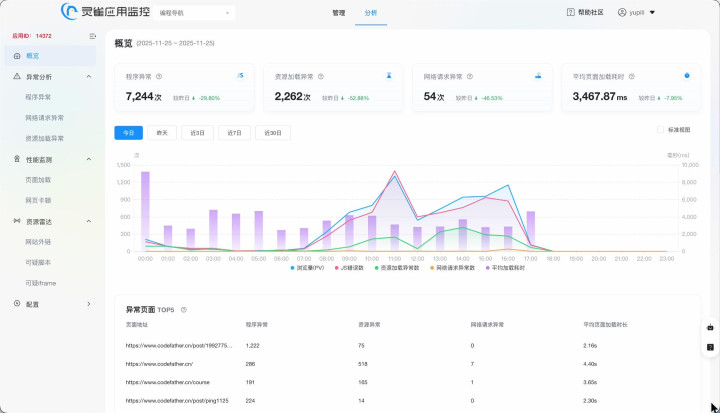The width and height of the screenshot is (720, 413).
Task: Click the user avatar icon beside yupili
Action: point(621,13)
